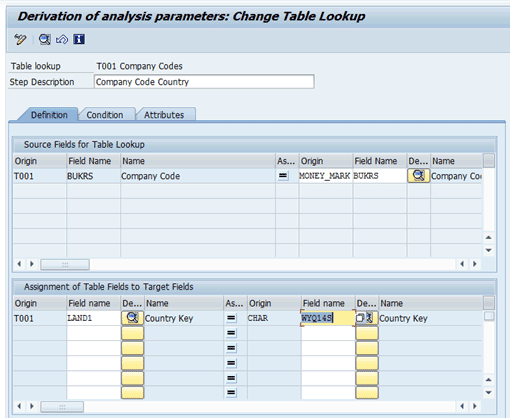Open value help icon next to WYQ14S
The height and width of the screenshot is (418, 510).
367,318
